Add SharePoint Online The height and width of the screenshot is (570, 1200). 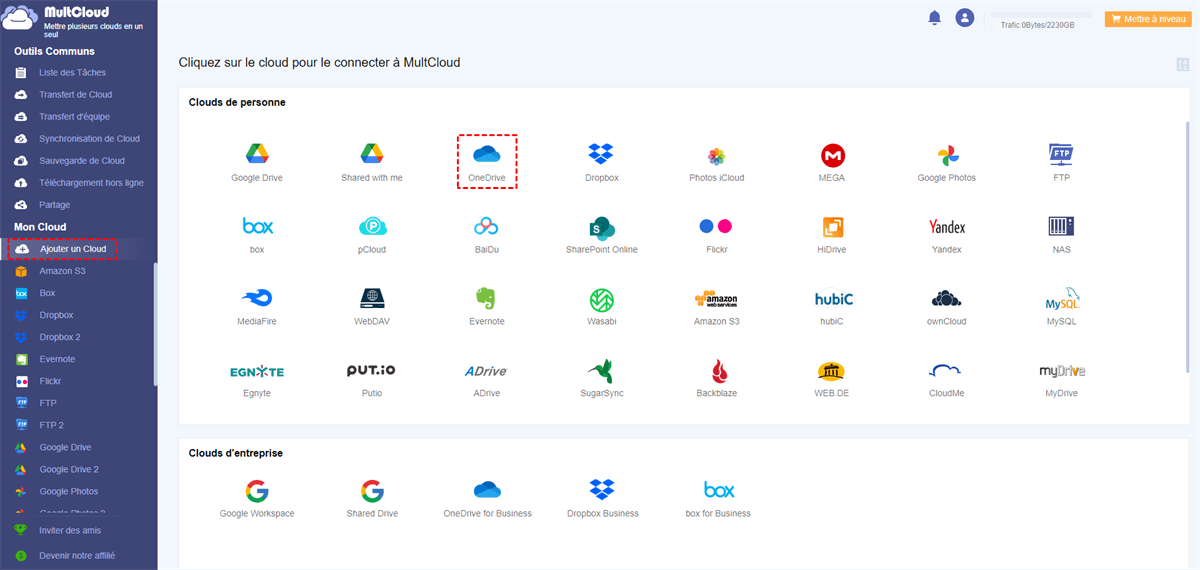(601, 235)
